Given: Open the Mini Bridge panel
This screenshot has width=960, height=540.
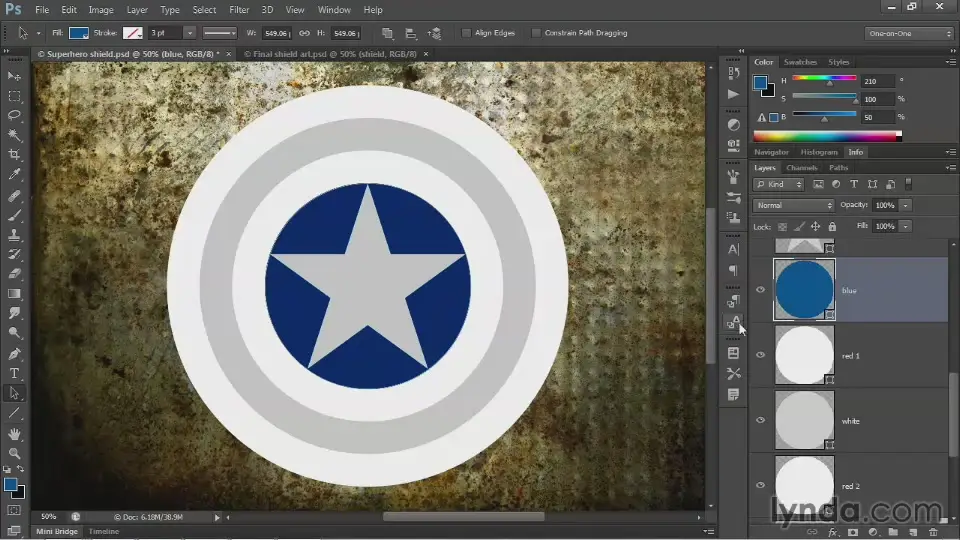Looking at the screenshot, I should (x=57, y=531).
